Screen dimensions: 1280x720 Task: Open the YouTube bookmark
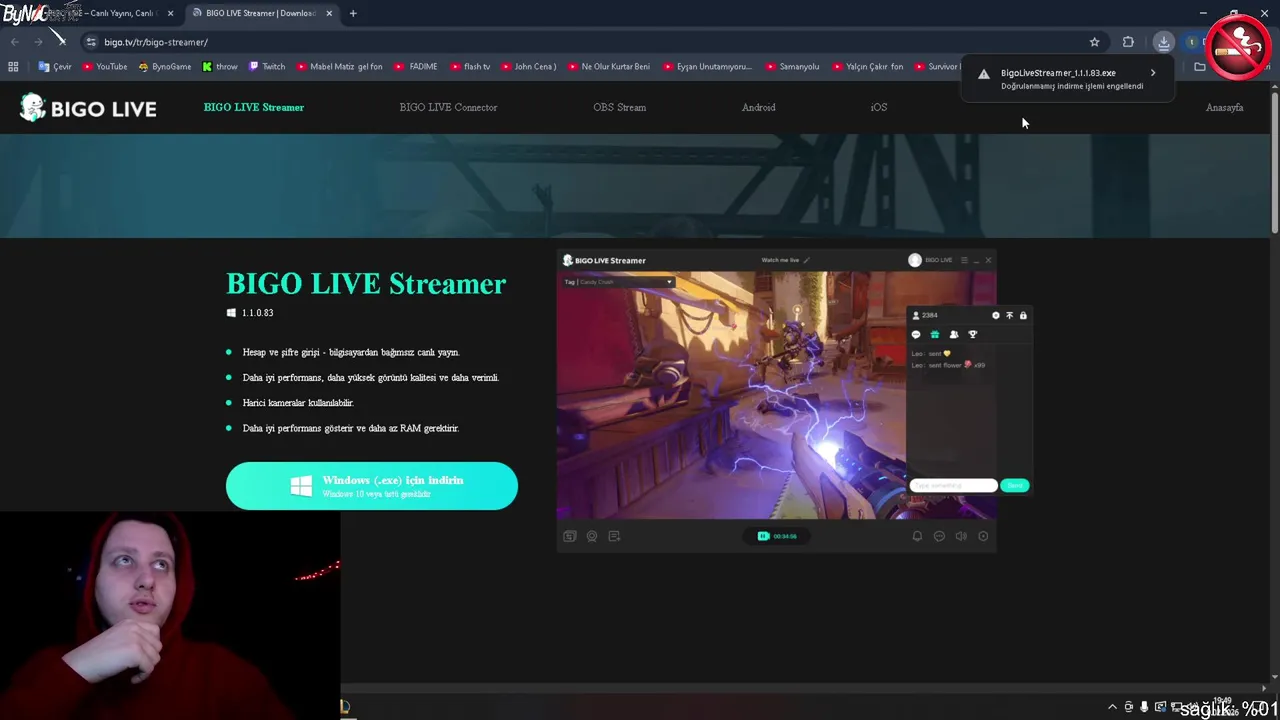[x=105, y=67]
